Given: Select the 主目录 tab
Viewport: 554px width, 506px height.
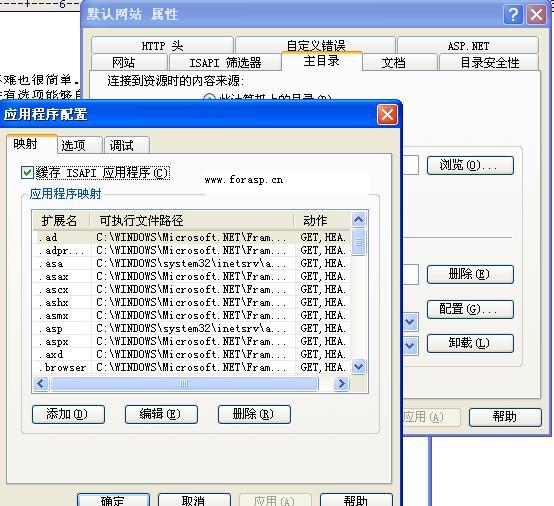Looking at the screenshot, I should pyautogui.click(x=322, y=61).
